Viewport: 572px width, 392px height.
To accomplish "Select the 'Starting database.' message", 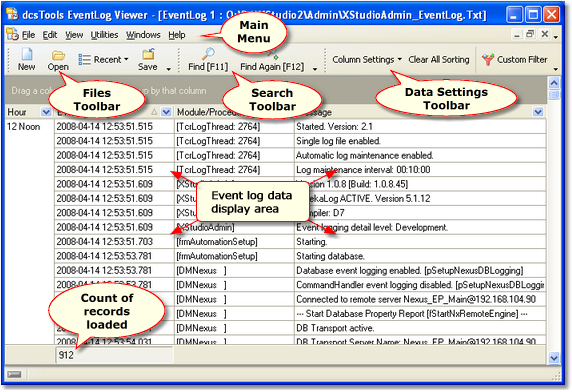I will coord(420,256).
